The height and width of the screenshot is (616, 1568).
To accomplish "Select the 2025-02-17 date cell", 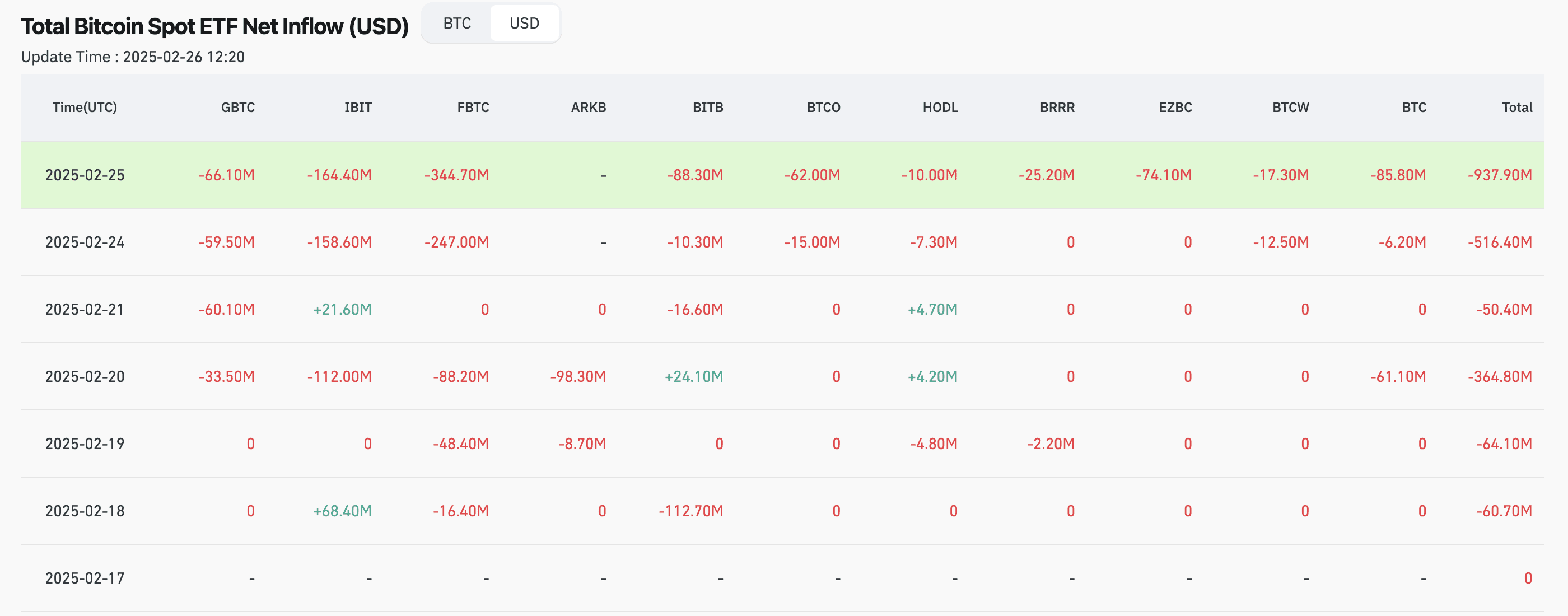I will [85, 578].
